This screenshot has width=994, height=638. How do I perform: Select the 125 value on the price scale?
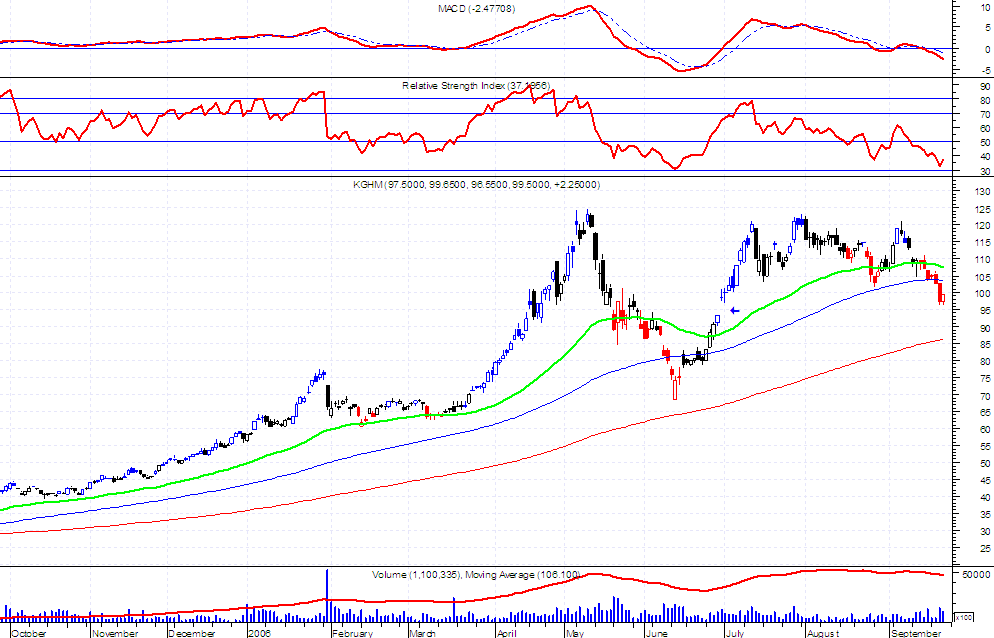click(983, 209)
